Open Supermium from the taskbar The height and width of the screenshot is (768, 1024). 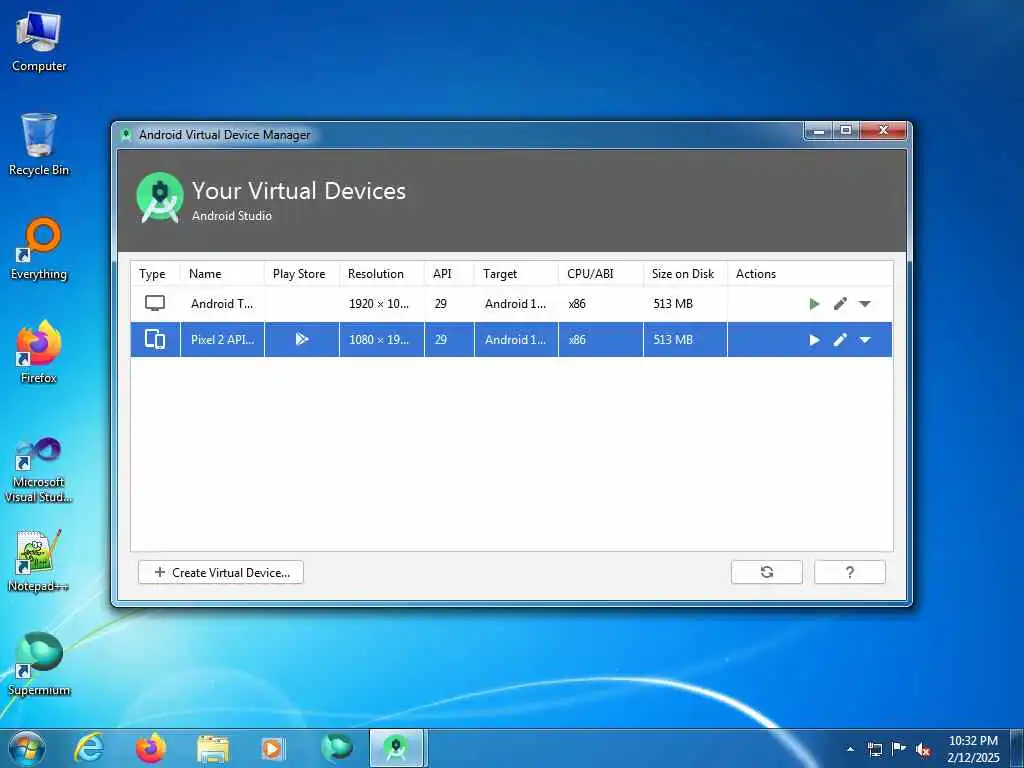337,748
